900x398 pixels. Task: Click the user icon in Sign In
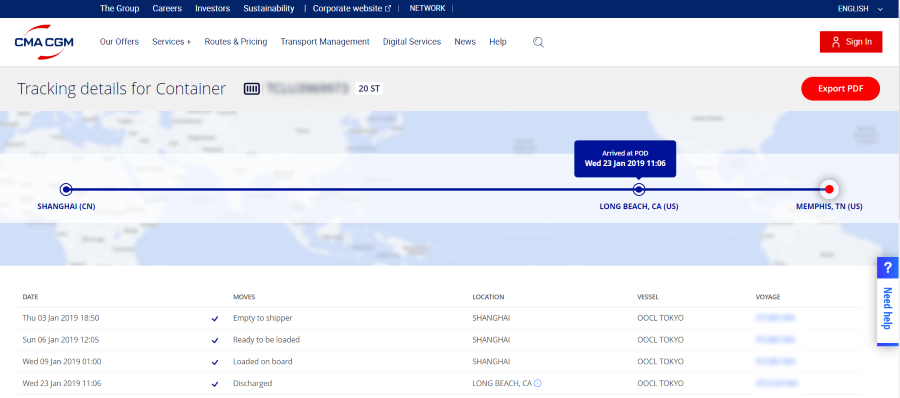pyautogui.click(x=836, y=42)
